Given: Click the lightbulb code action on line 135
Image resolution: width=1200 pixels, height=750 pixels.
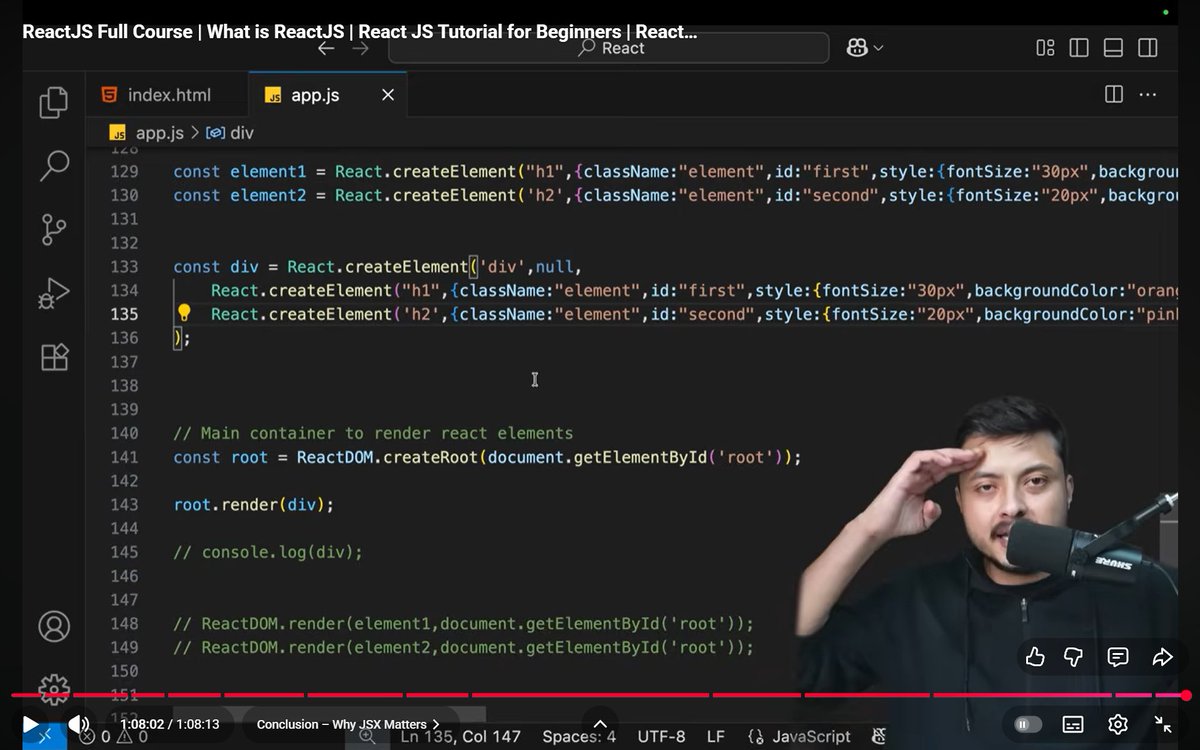Looking at the screenshot, I should coord(183,313).
